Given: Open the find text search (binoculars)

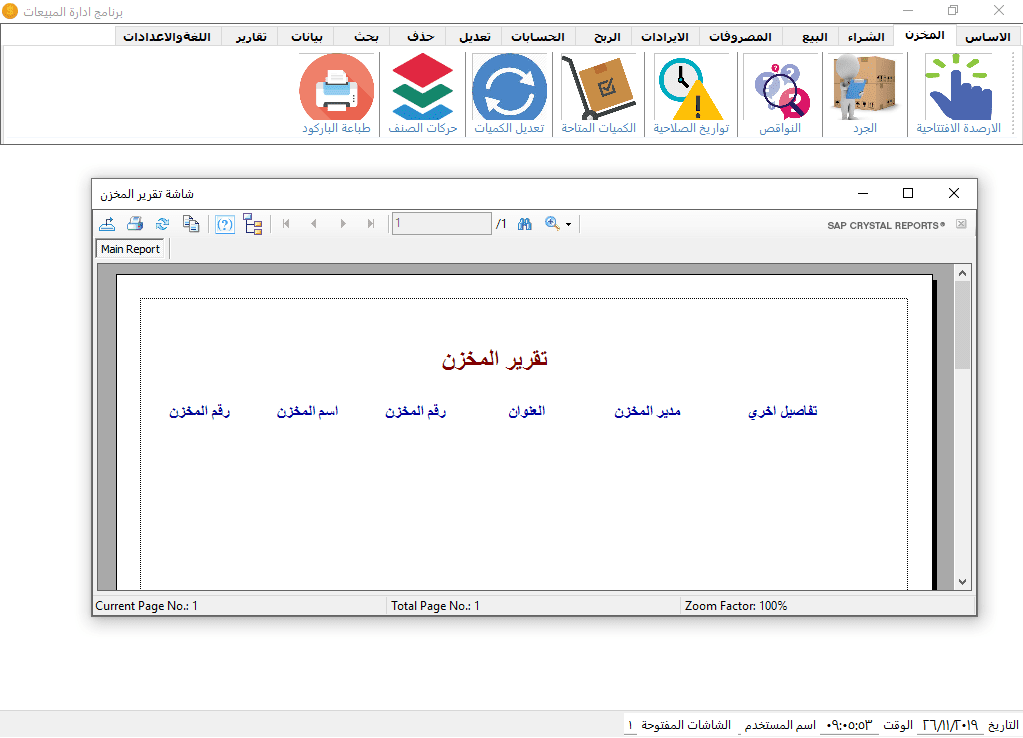Looking at the screenshot, I should pos(524,223).
